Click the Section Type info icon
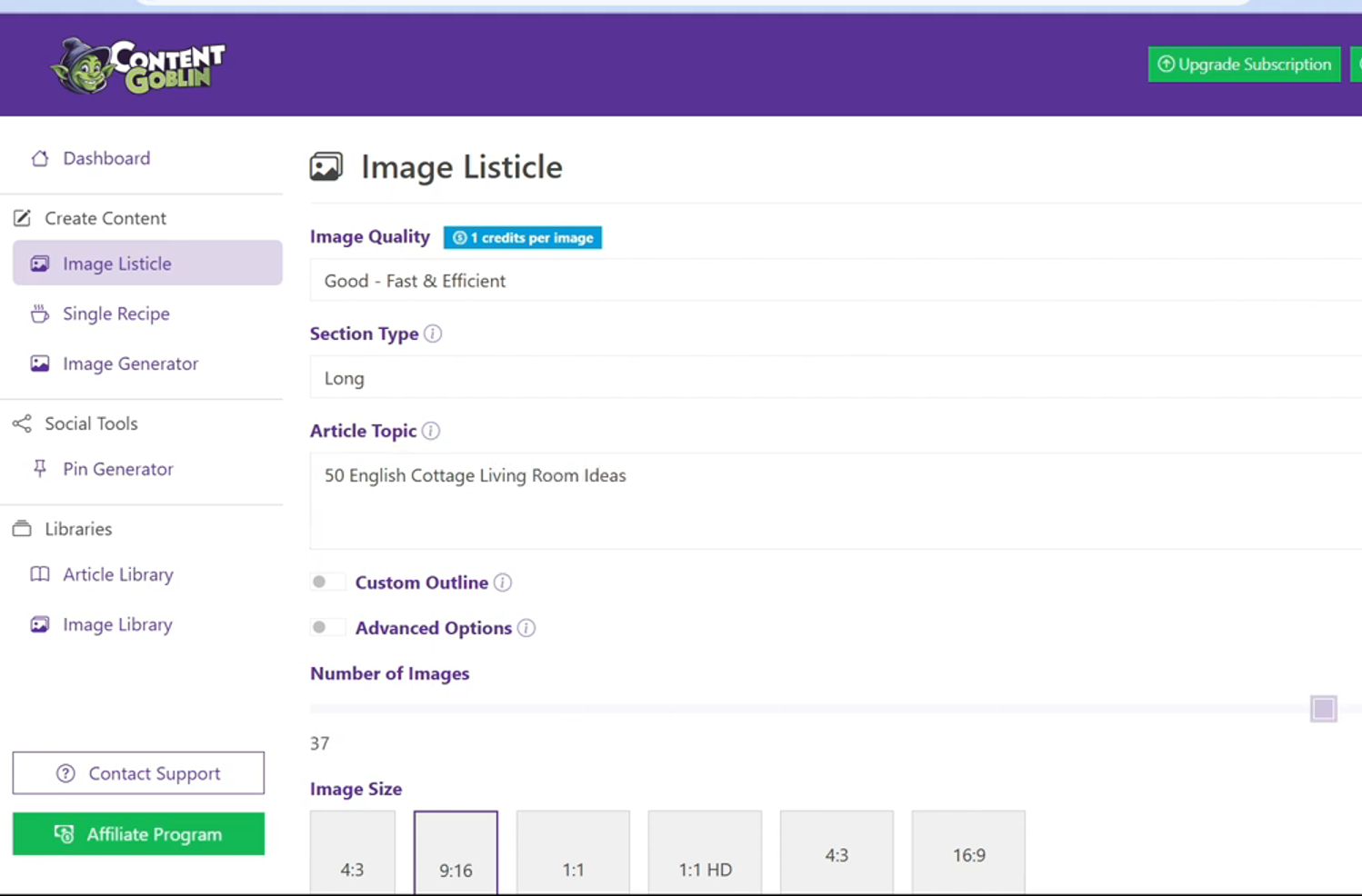 433,334
